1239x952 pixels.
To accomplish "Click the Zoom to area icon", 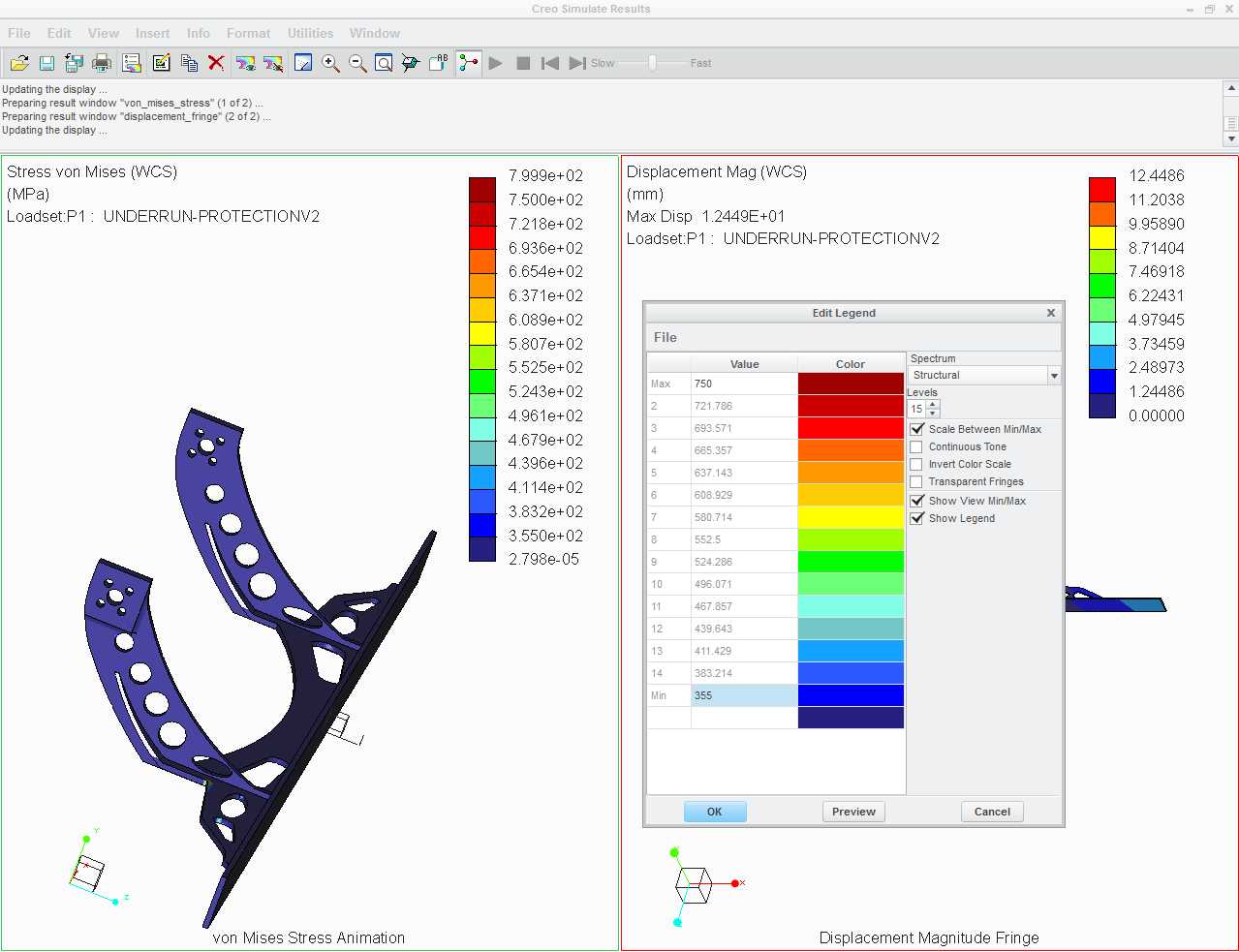I will [x=384, y=63].
